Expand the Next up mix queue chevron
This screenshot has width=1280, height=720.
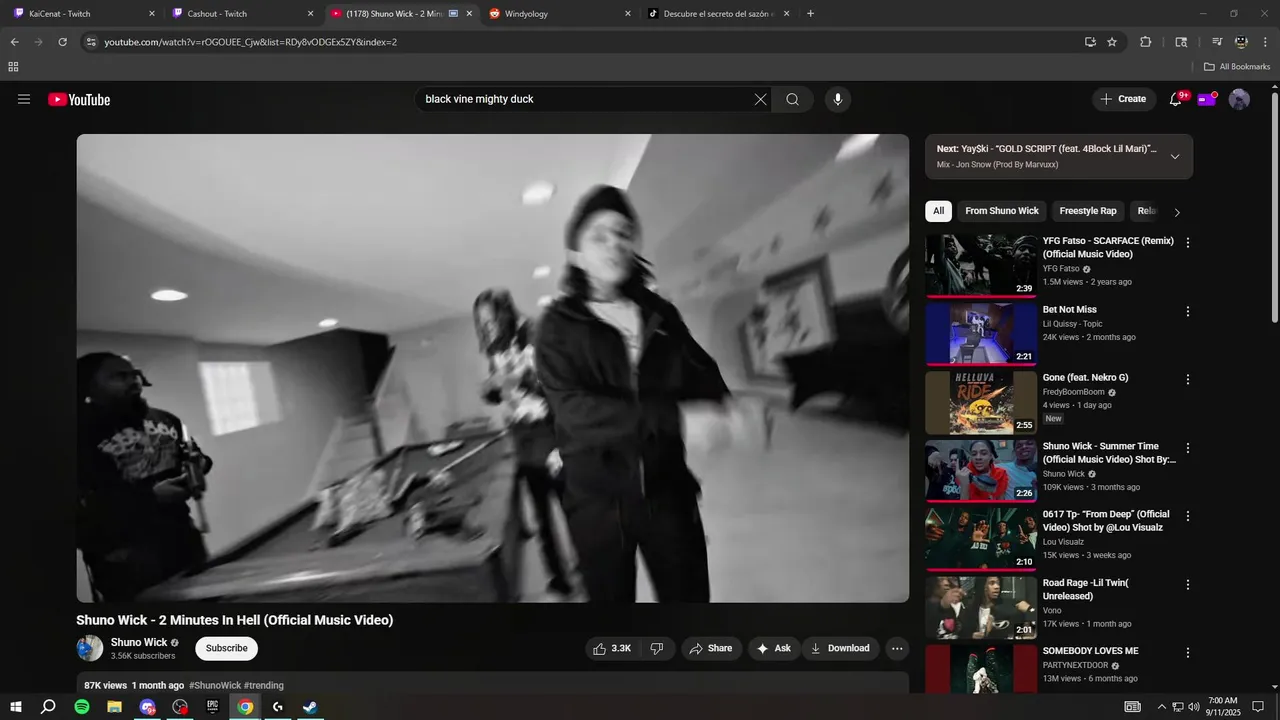point(1175,156)
